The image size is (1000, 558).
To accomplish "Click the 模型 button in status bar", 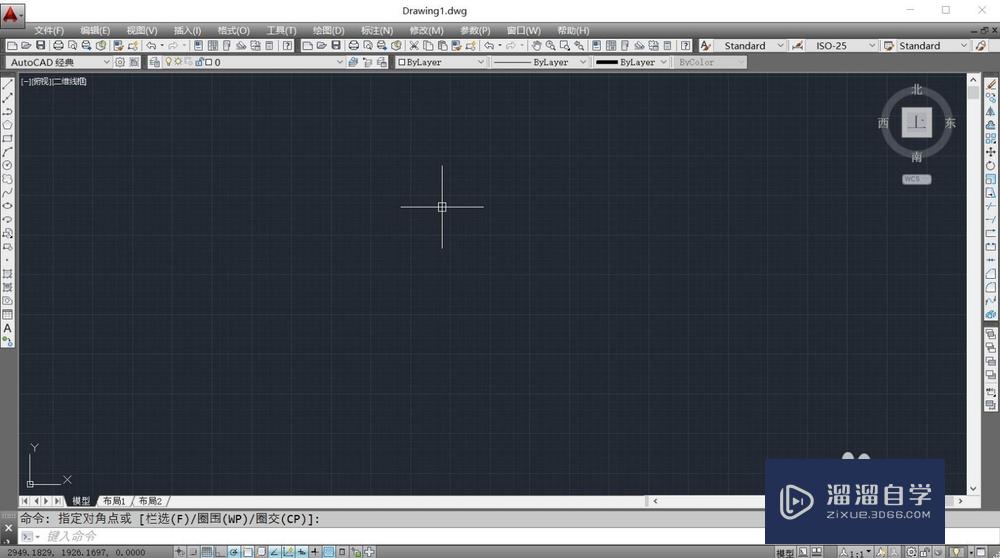I will [x=785, y=552].
